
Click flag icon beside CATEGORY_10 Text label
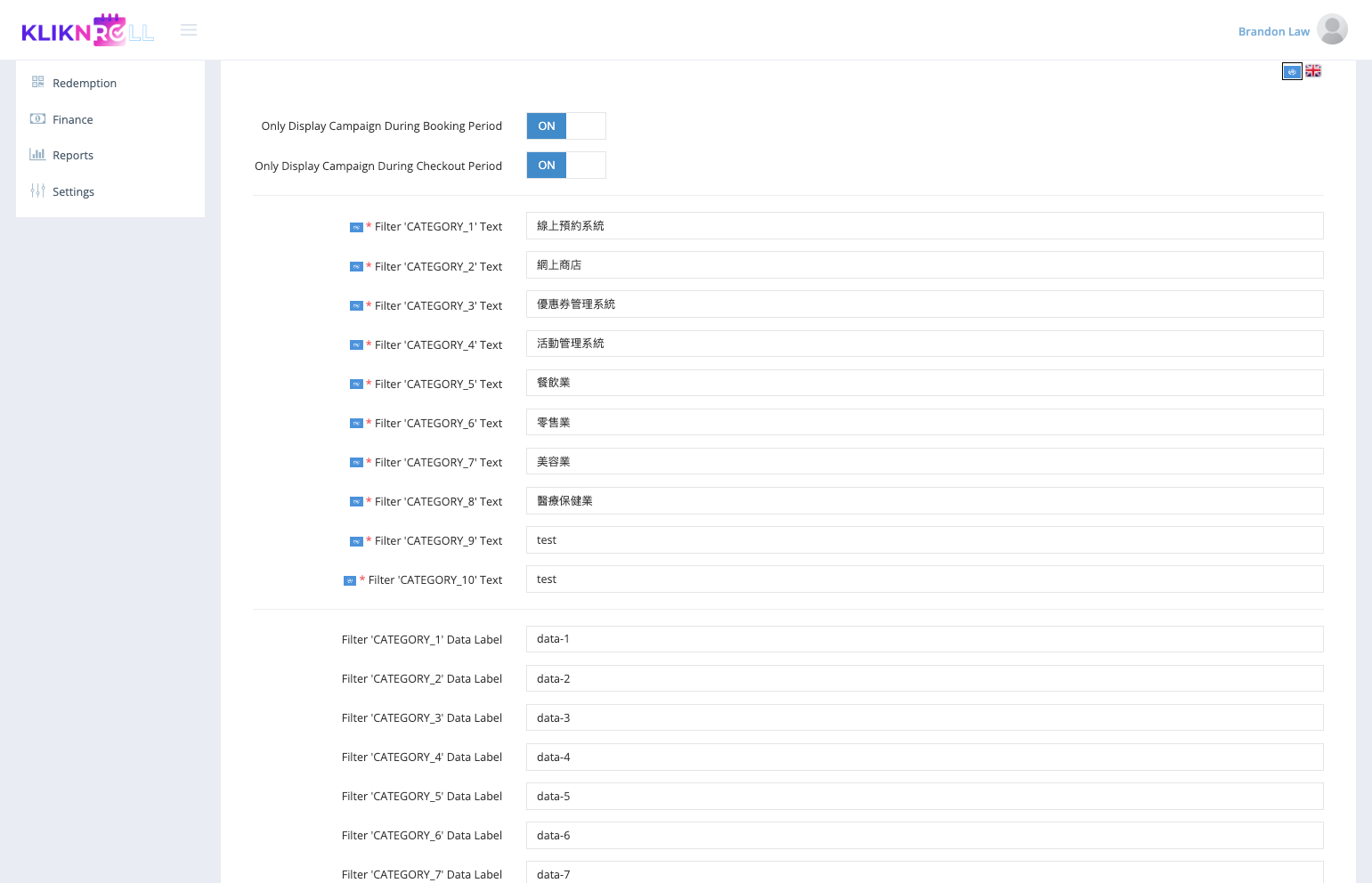click(350, 580)
